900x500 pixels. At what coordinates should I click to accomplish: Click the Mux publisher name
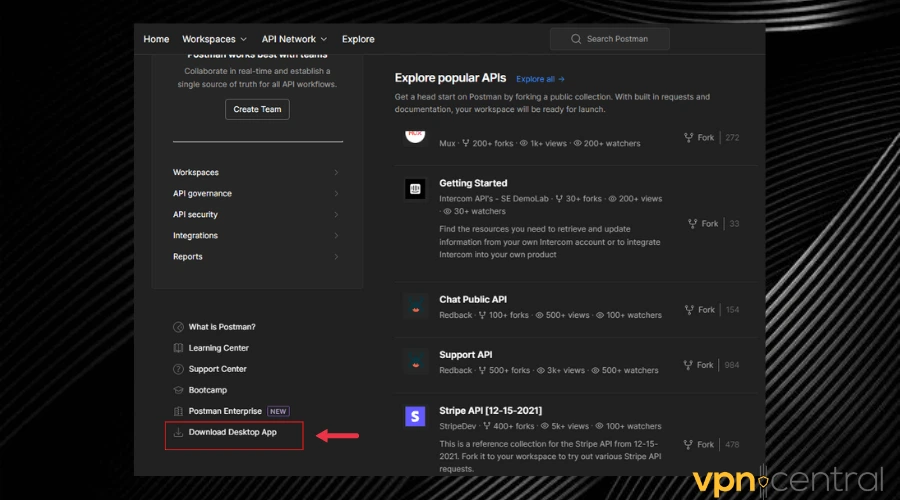click(447, 144)
